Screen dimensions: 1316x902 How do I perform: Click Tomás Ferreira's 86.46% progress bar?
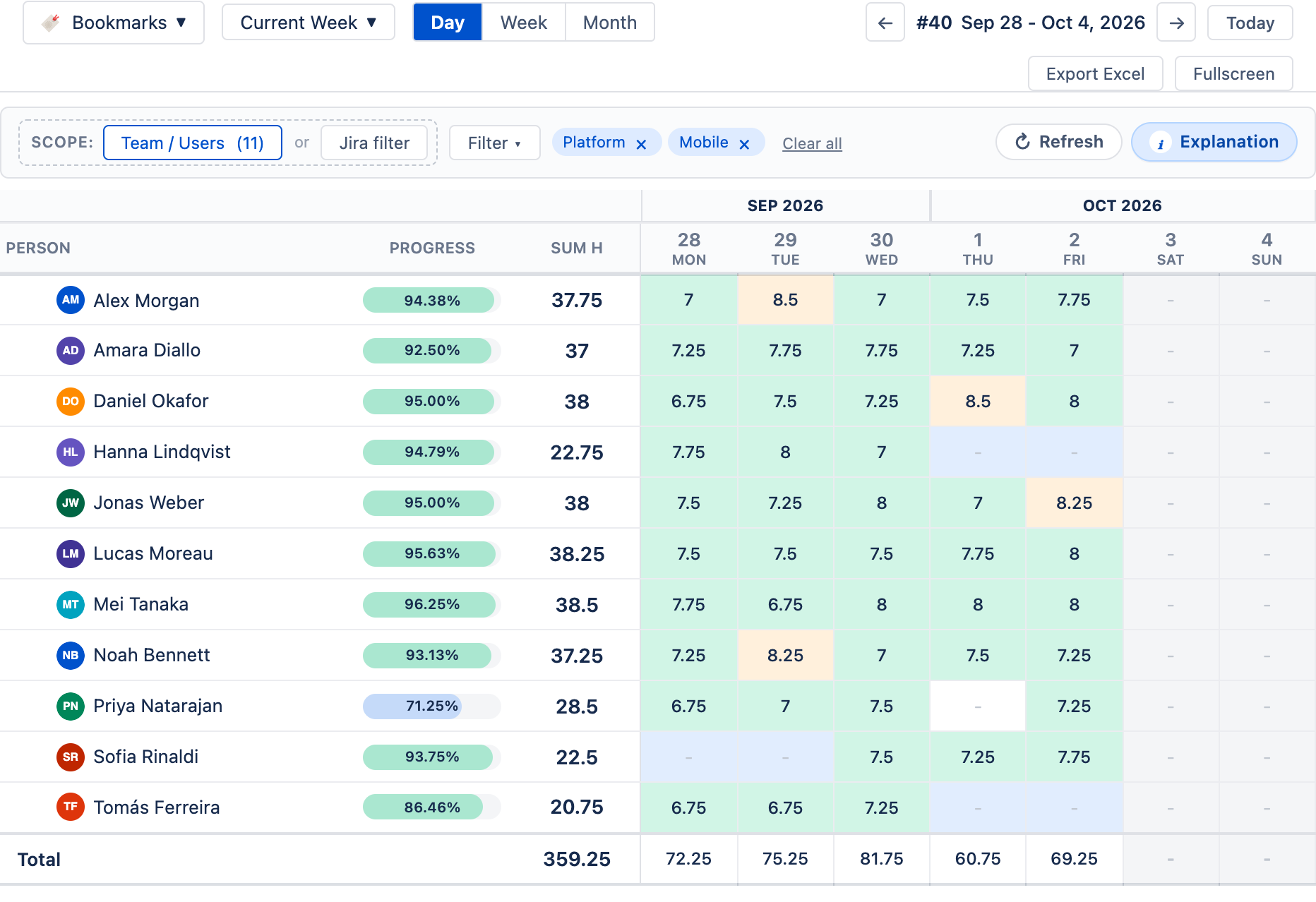[432, 807]
